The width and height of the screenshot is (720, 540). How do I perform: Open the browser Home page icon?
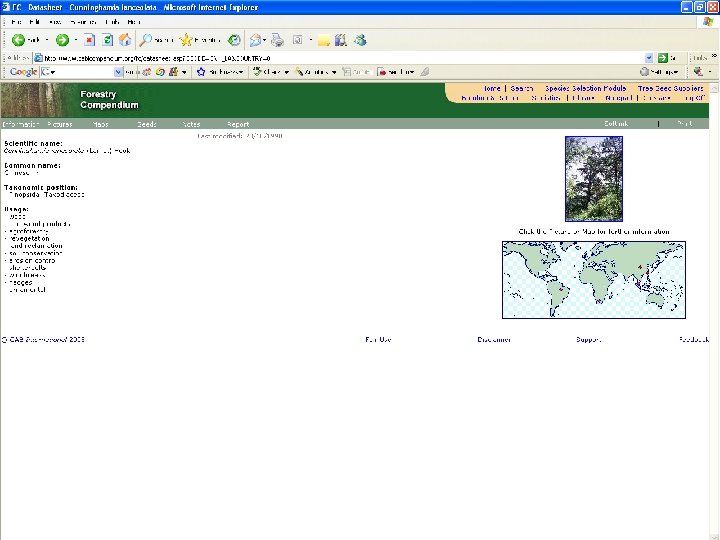pos(125,40)
